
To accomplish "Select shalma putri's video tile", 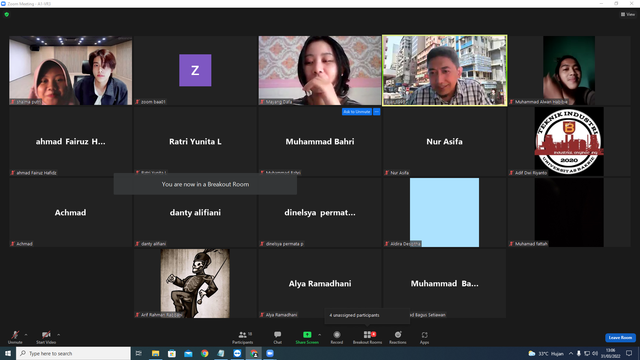I will tap(71, 70).
